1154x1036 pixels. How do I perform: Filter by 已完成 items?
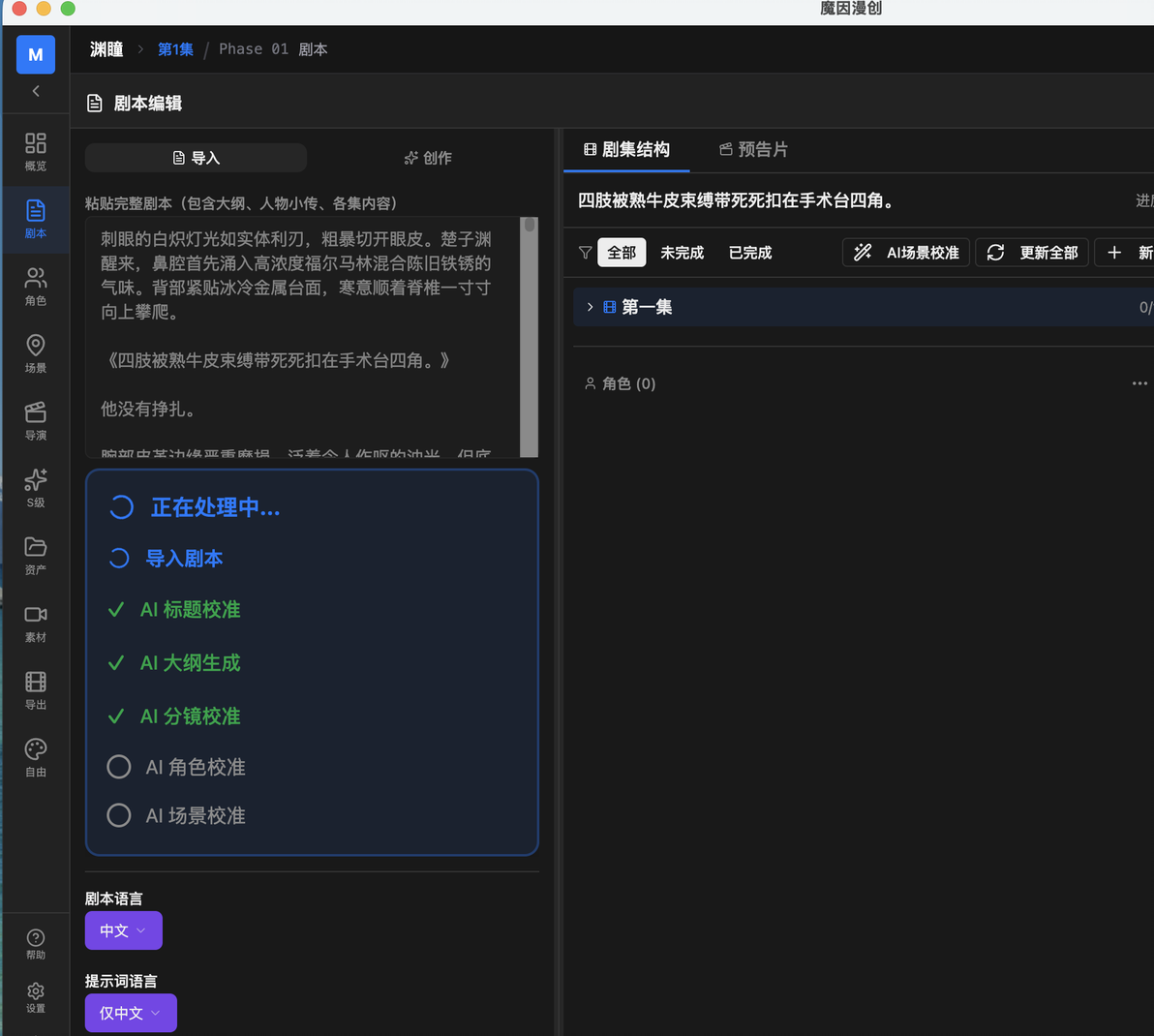[x=750, y=253]
